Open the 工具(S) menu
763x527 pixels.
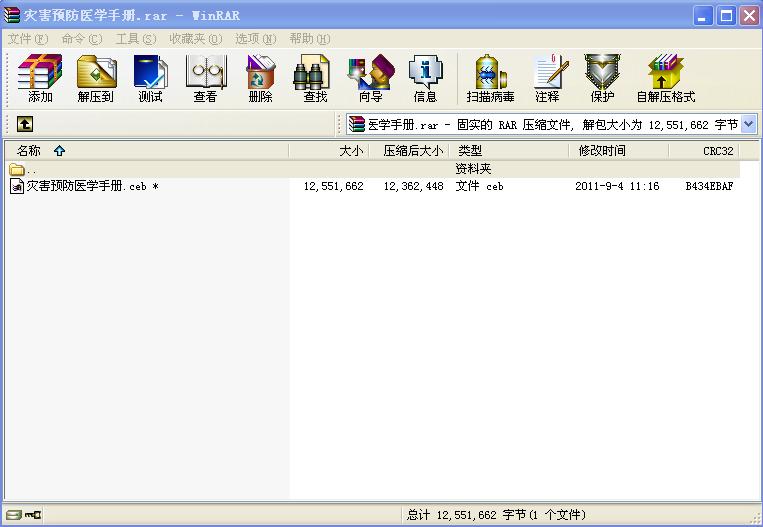coord(136,39)
